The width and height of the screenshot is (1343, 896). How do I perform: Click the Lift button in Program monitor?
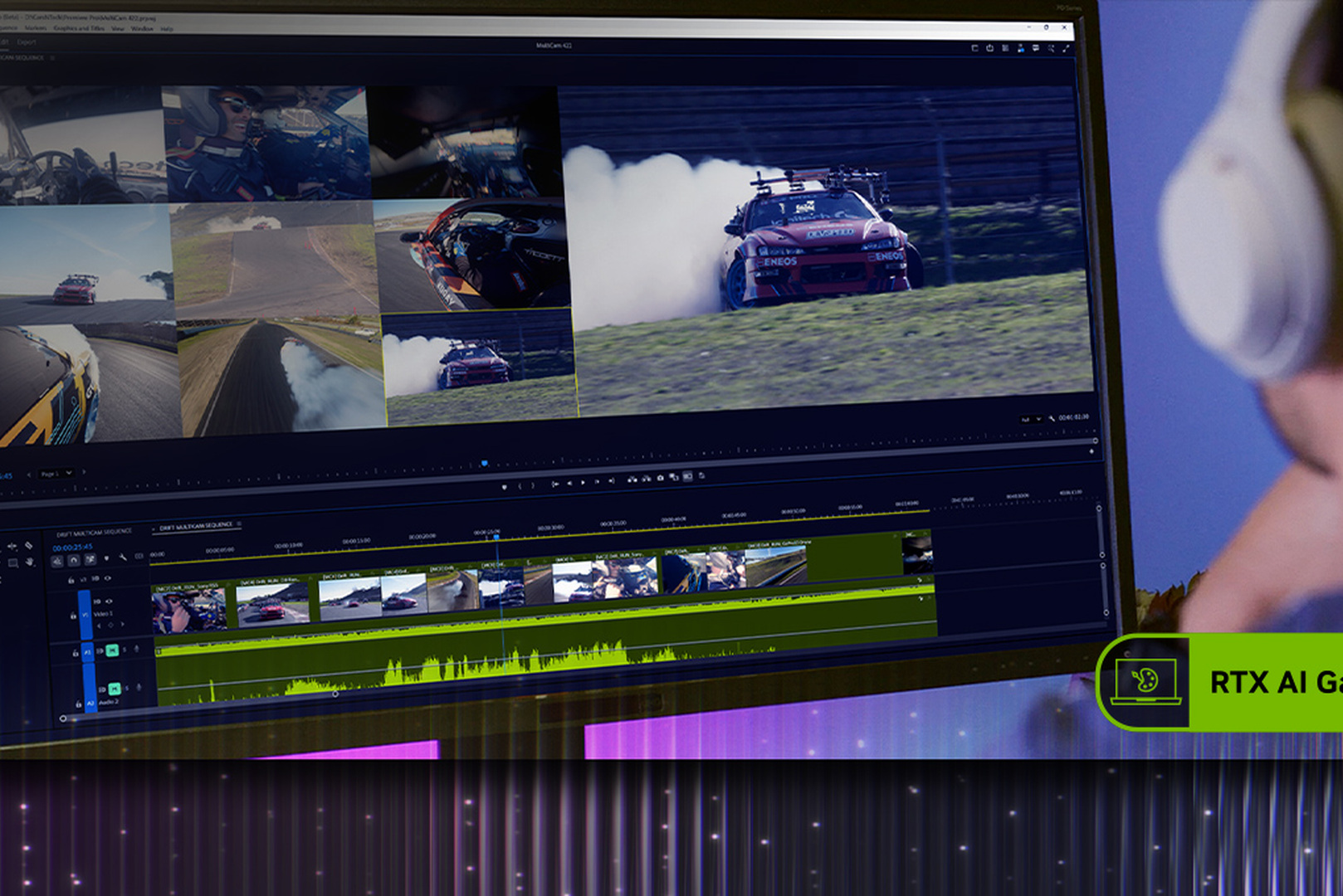[x=632, y=479]
